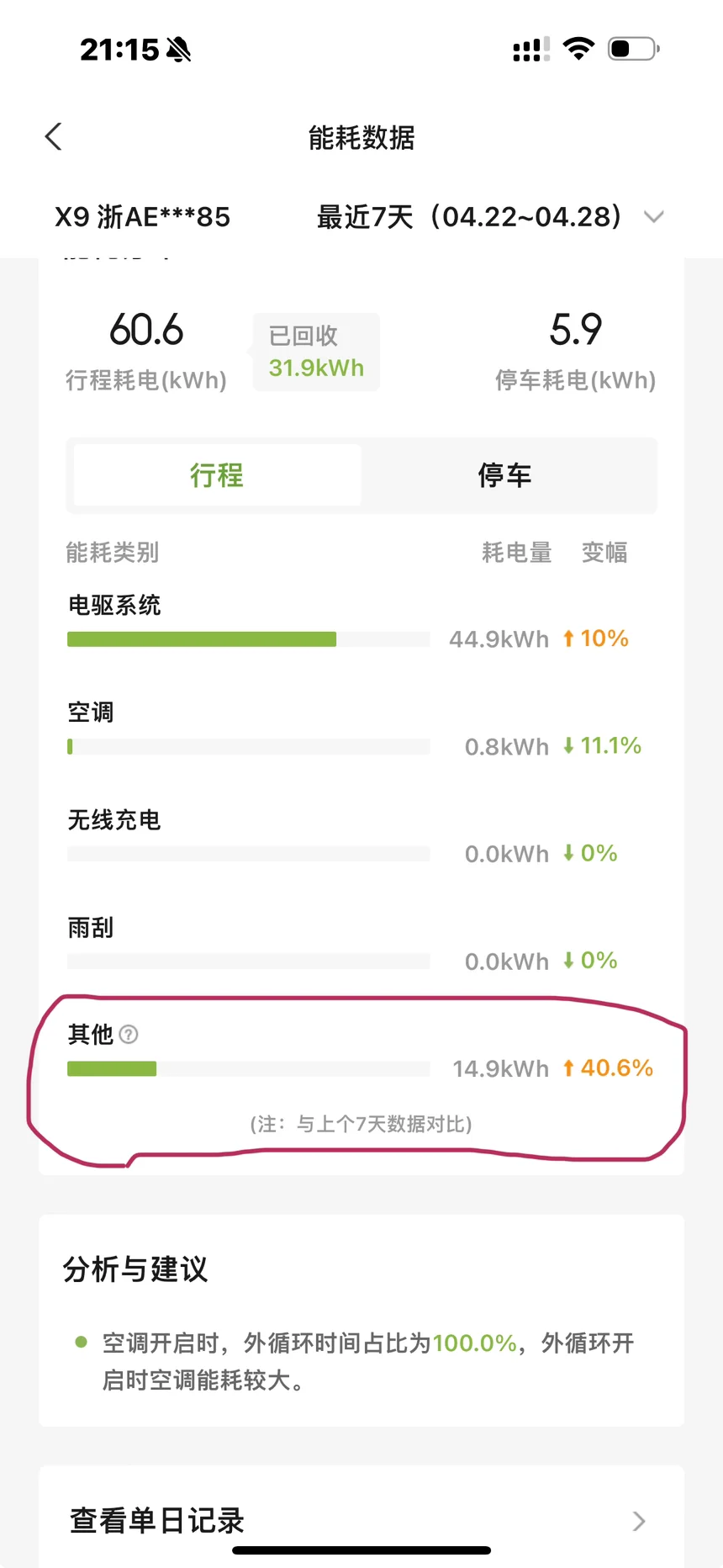Switch to the 停车 tab
Screen dimensions: 723x1568
[504, 475]
